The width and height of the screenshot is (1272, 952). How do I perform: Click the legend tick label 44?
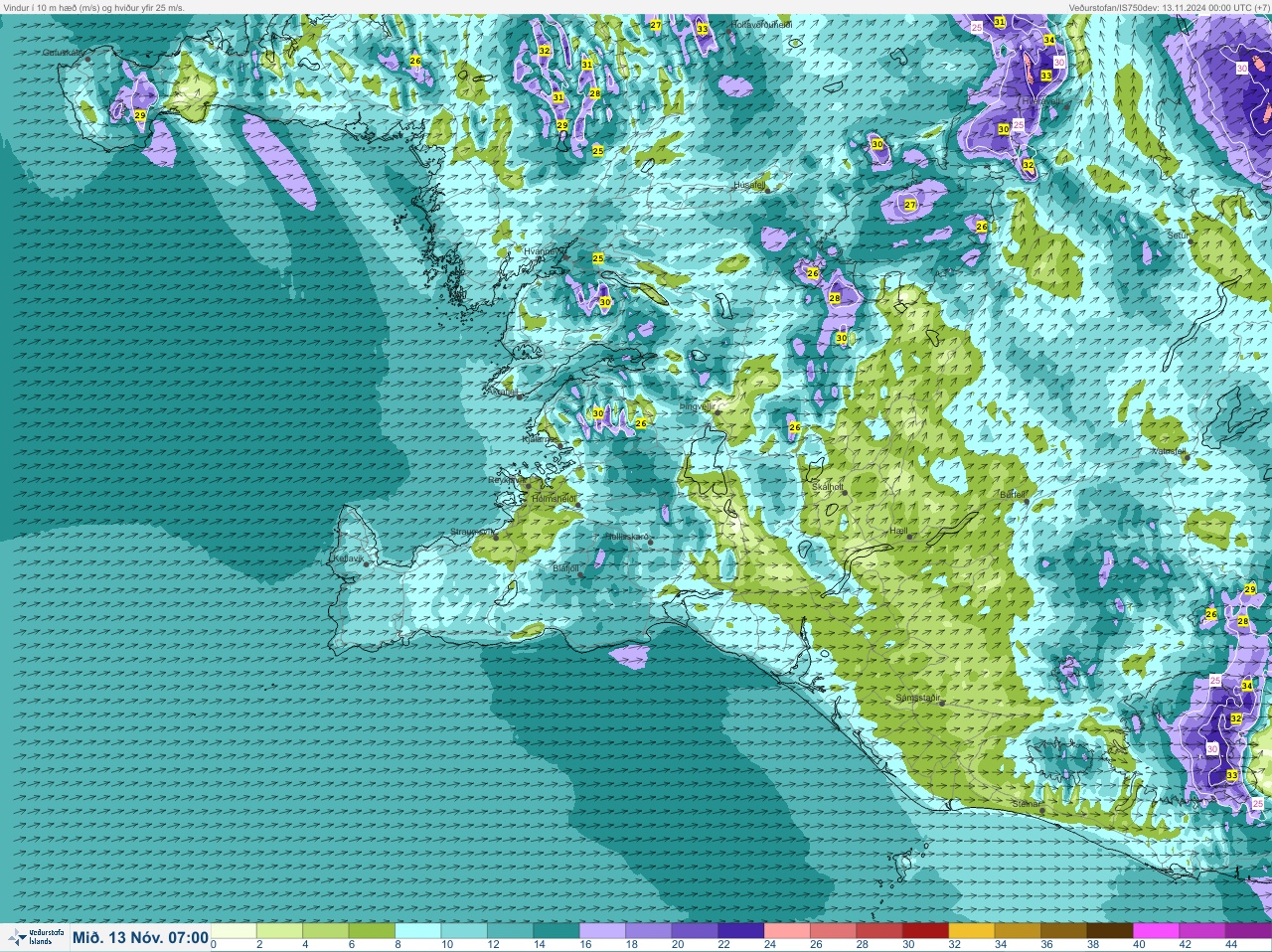click(1230, 944)
